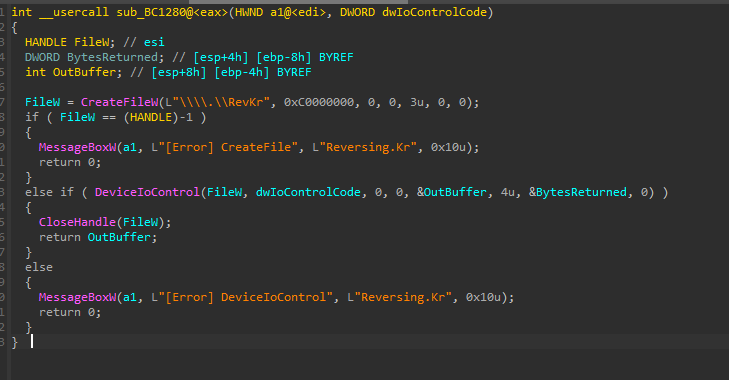Viewport: 729px width, 380px height.
Task: Select dwIoControlCode parameter in function signature
Action: point(434,12)
